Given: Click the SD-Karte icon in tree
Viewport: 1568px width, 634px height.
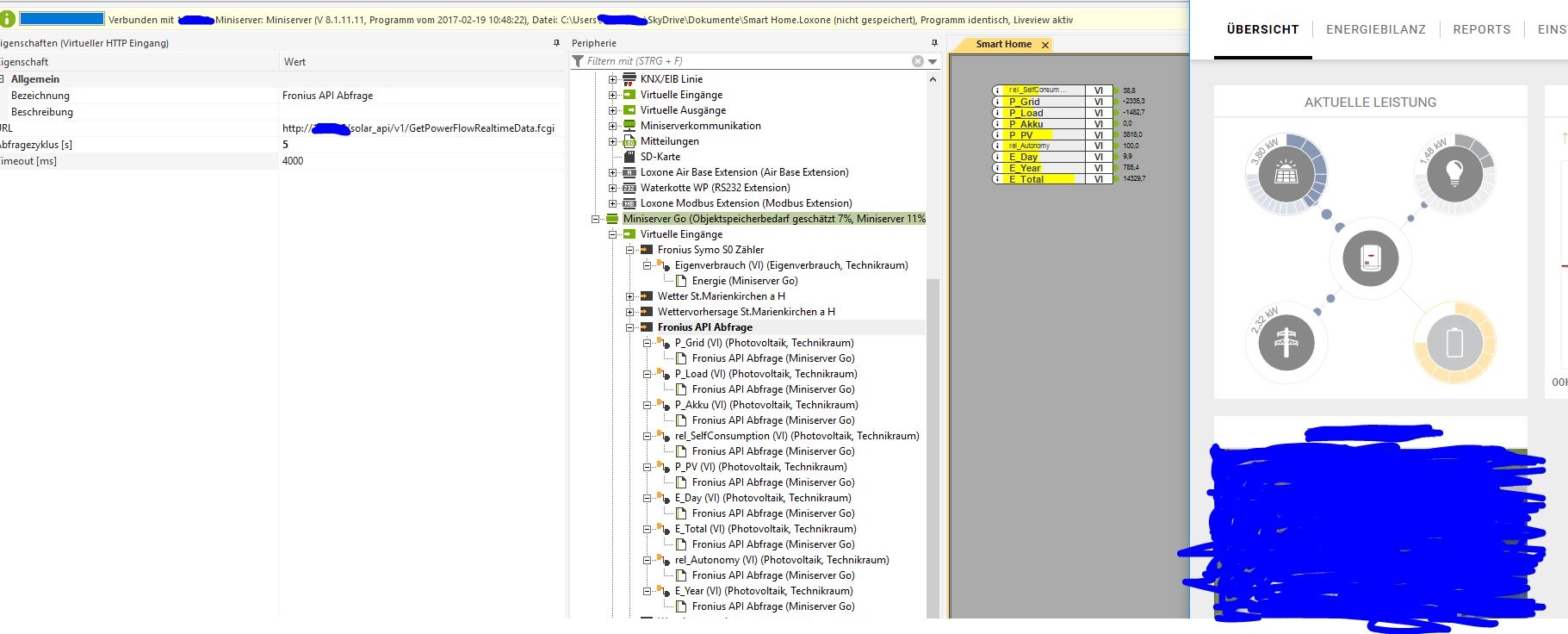Looking at the screenshot, I should 629,157.
